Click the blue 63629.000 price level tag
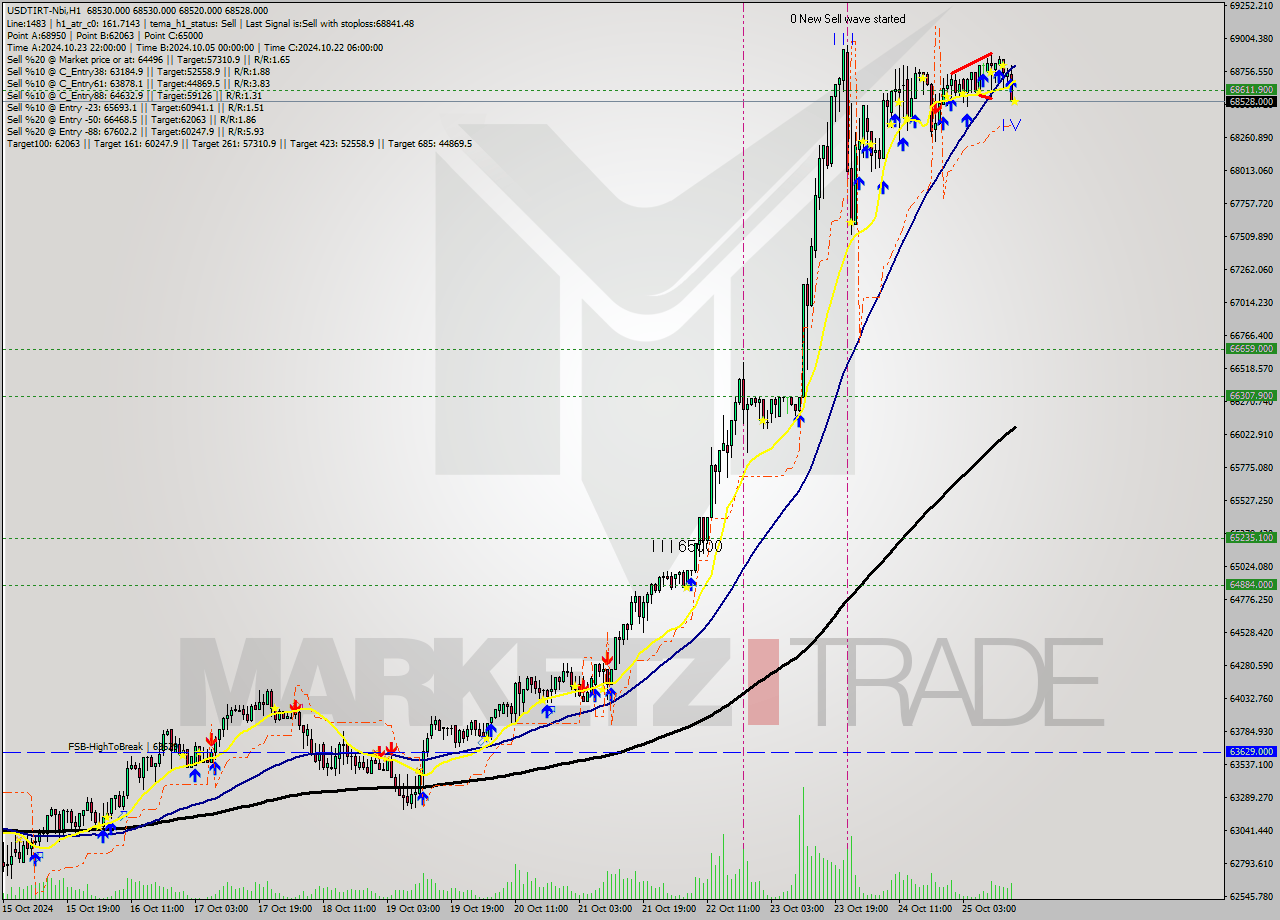 pos(1251,751)
